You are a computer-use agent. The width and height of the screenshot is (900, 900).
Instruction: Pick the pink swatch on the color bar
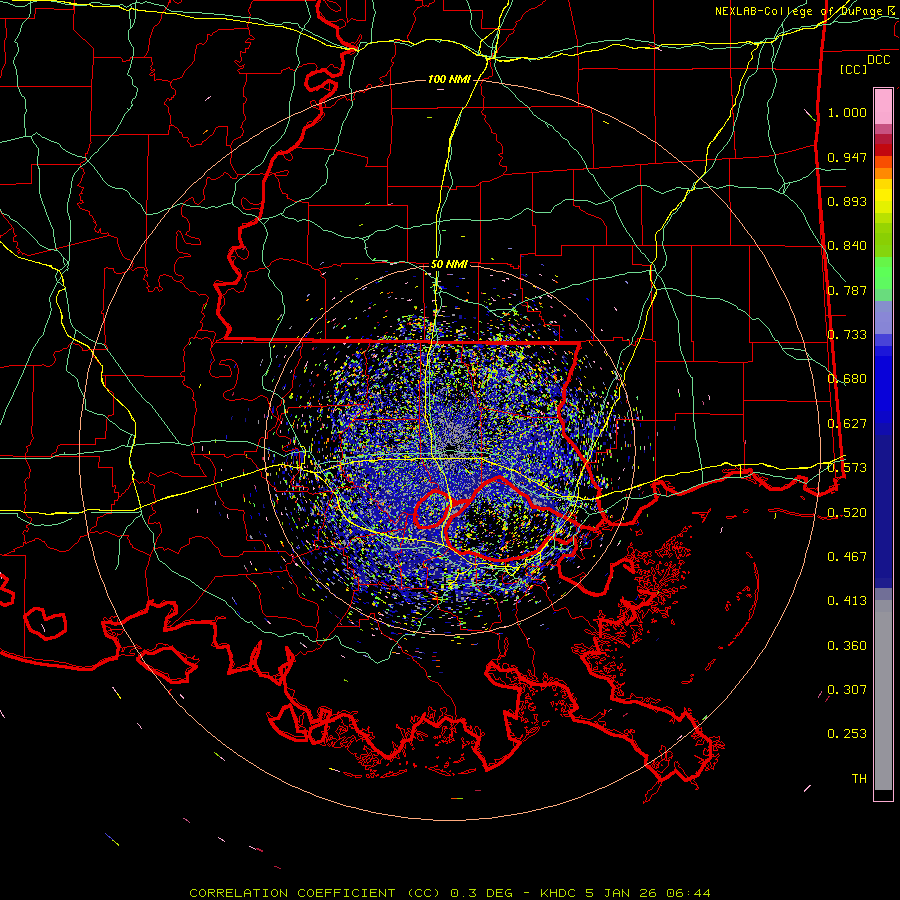point(883,107)
